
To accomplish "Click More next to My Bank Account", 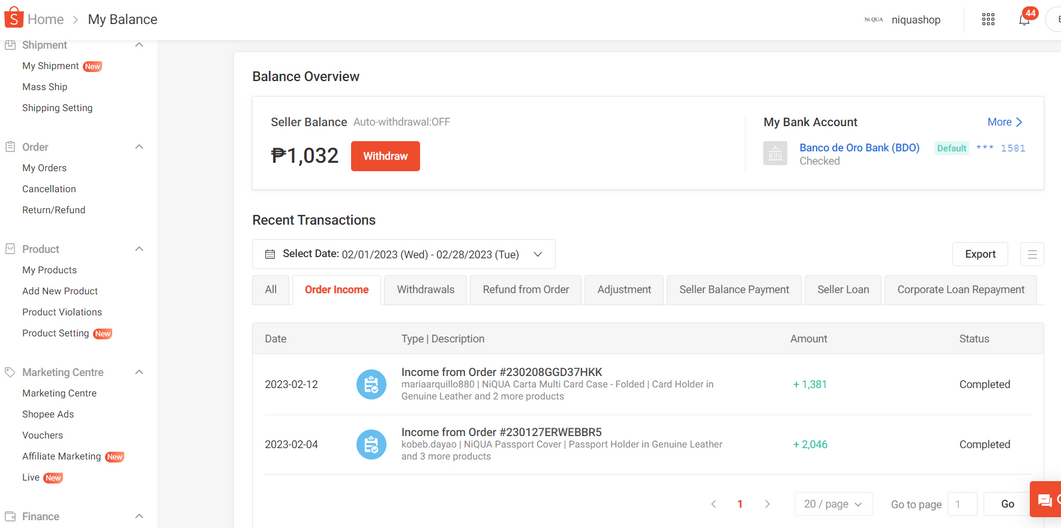I will click(x=1004, y=122).
